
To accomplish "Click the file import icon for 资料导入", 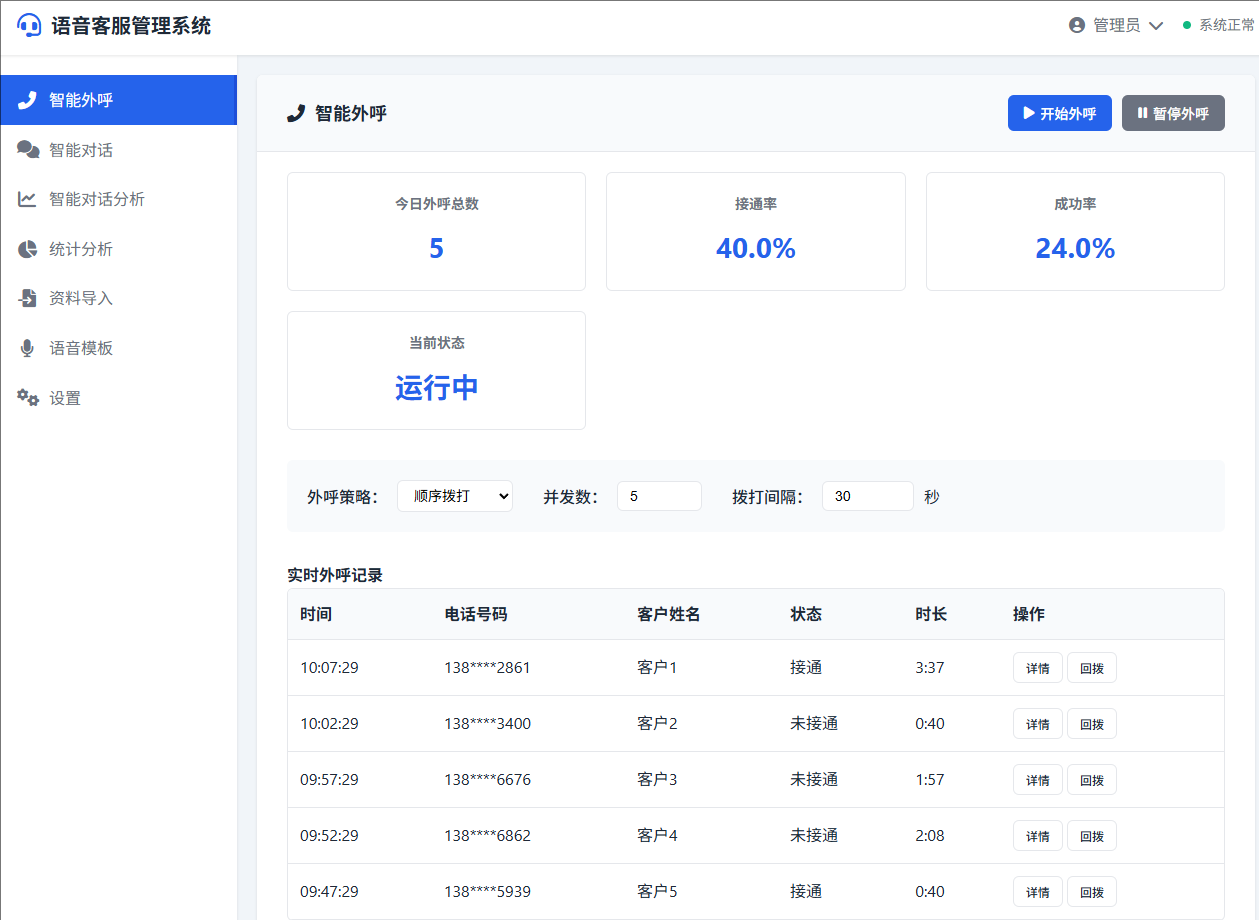I will (x=28, y=298).
